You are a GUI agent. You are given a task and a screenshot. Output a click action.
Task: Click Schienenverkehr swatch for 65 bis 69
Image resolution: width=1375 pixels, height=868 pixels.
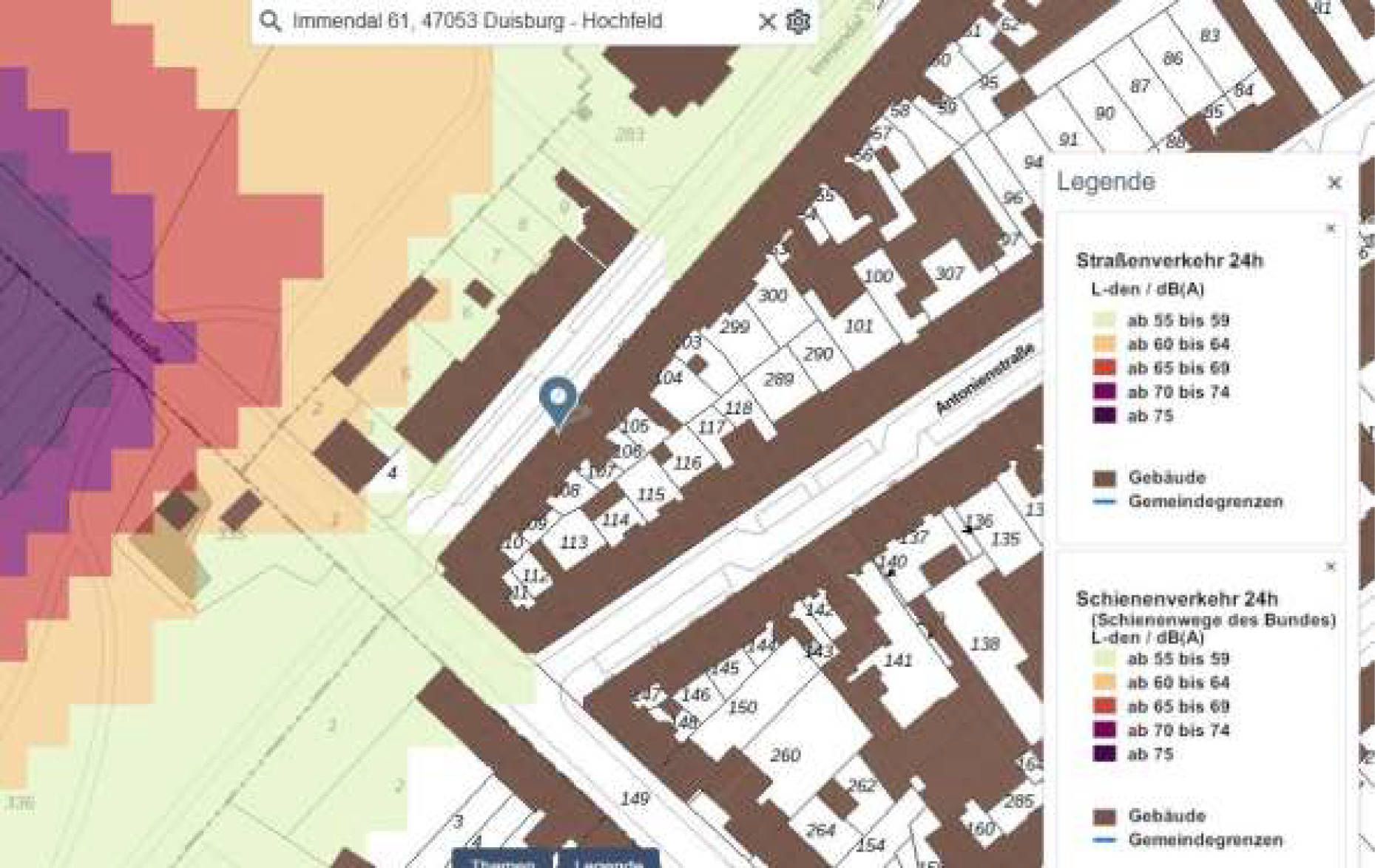[1104, 706]
